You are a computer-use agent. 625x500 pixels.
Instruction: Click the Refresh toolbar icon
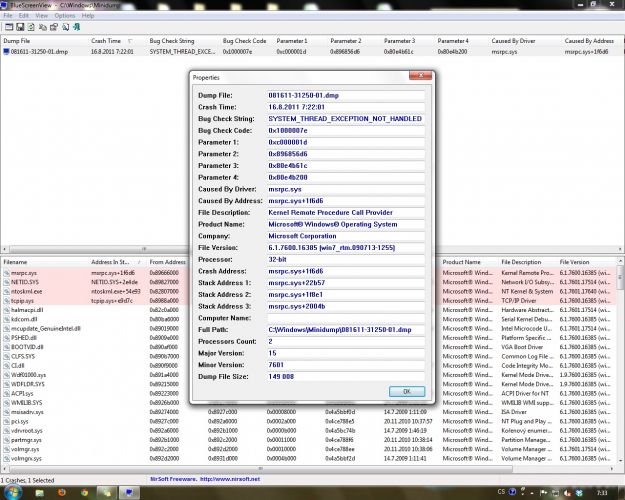coord(31,27)
